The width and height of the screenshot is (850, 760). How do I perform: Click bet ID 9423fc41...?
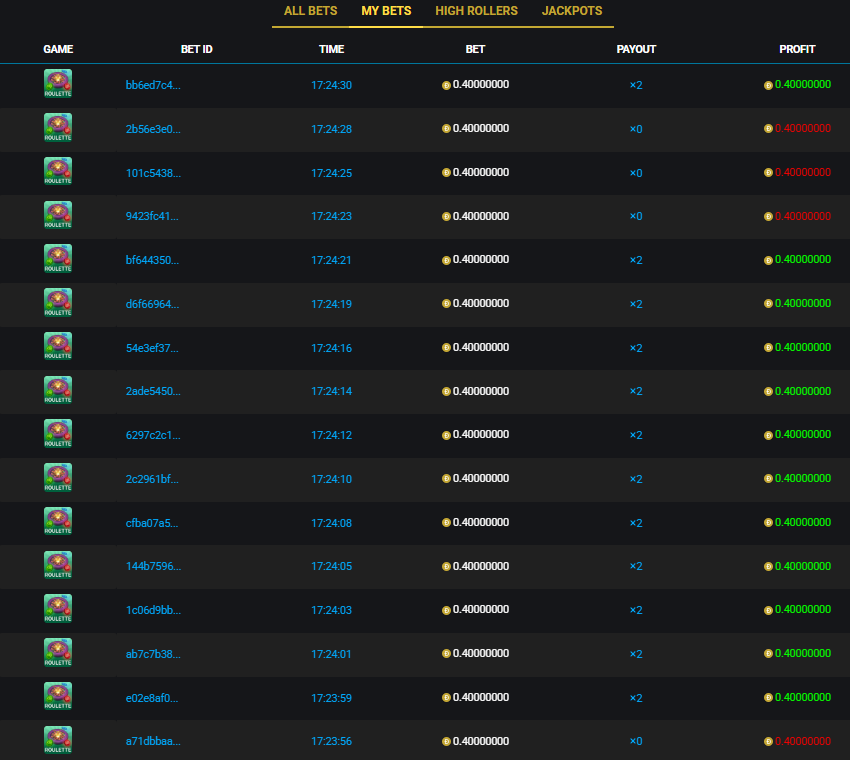click(152, 216)
